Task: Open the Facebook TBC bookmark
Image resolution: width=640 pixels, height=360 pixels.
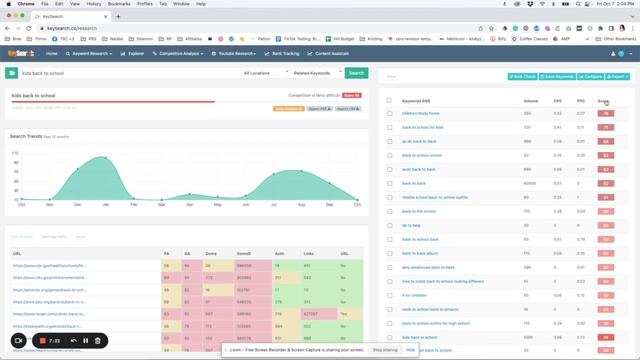Action: [63, 39]
